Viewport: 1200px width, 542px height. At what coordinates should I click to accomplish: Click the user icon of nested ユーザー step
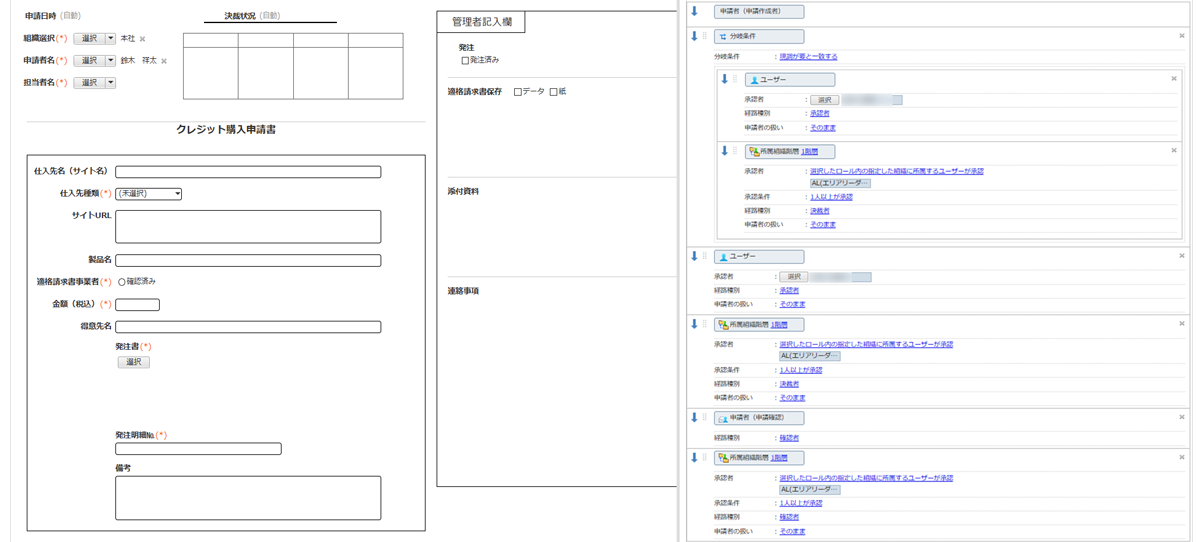[755, 80]
